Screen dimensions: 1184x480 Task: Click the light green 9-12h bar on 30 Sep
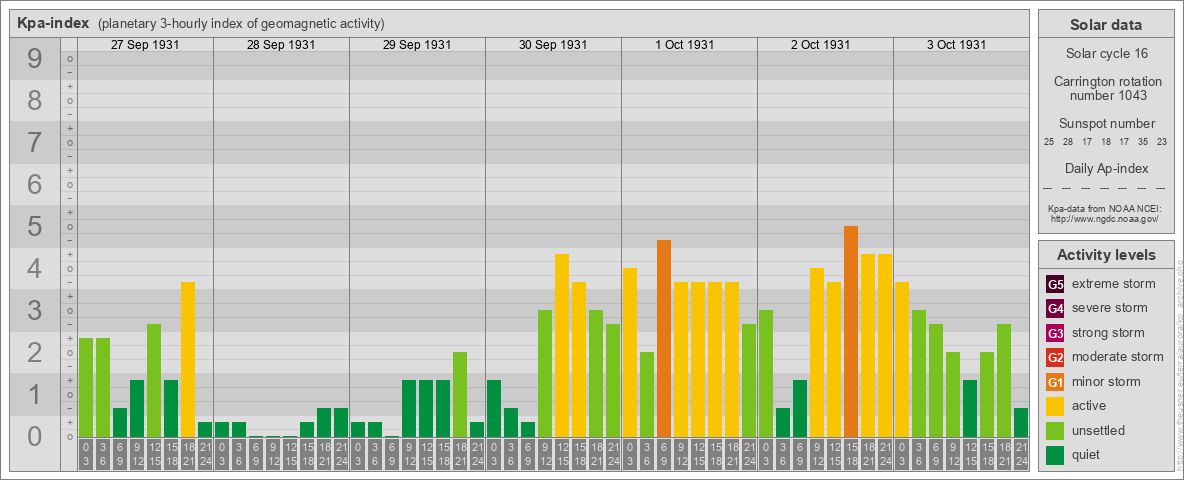[544, 374]
